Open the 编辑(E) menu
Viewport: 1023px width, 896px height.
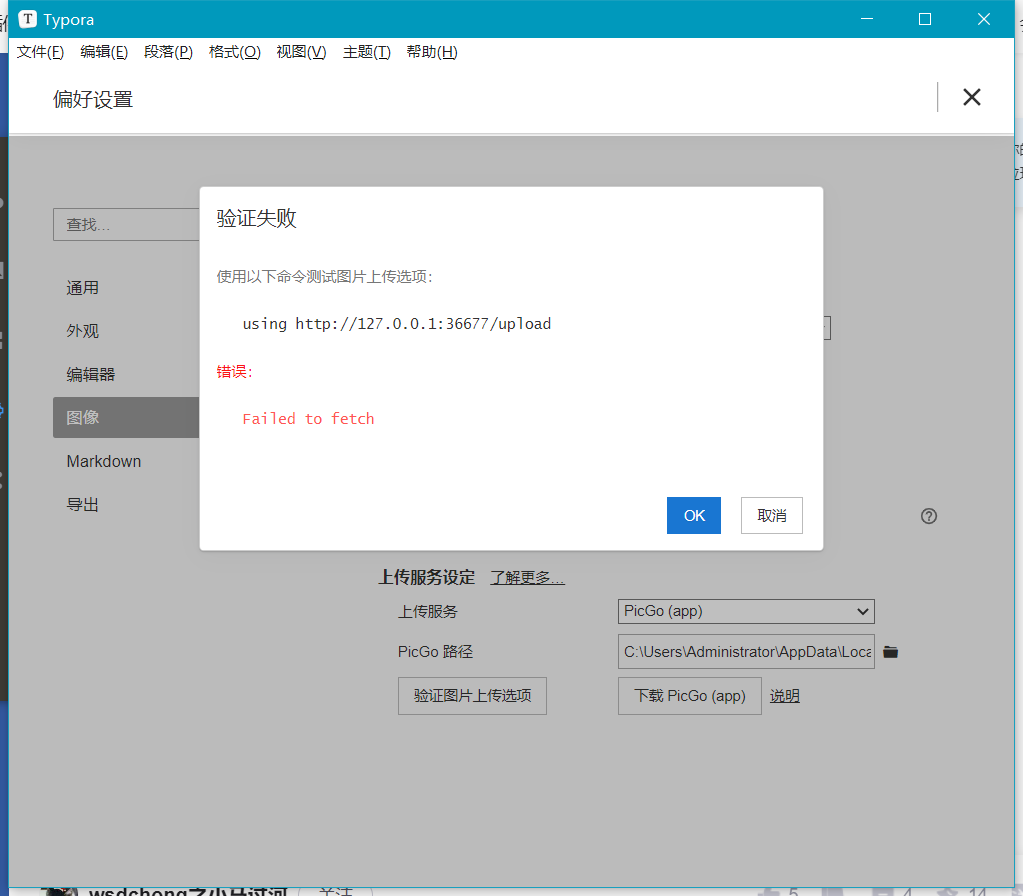tap(104, 52)
